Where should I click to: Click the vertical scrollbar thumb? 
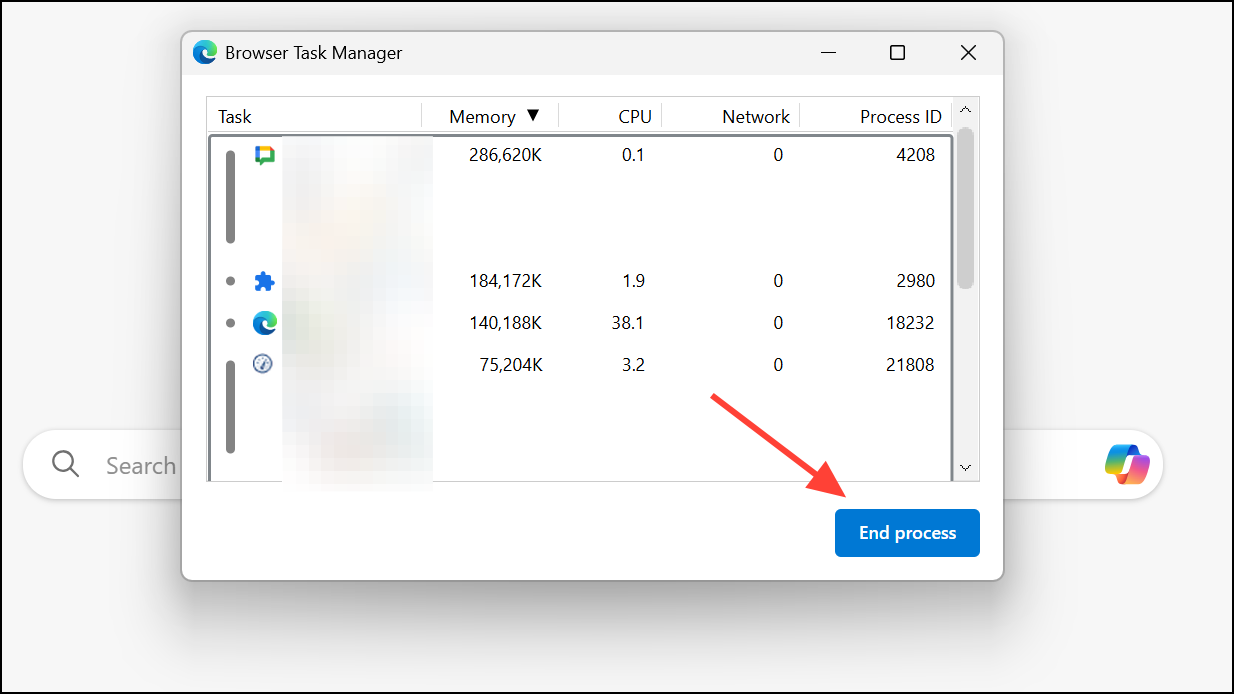pos(965,207)
